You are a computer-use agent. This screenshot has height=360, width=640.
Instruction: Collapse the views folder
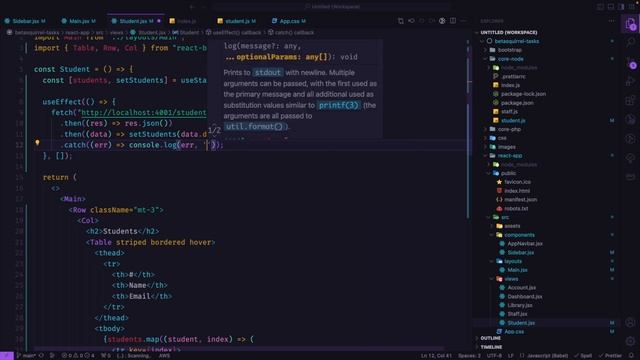pyautogui.click(x=511, y=279)
